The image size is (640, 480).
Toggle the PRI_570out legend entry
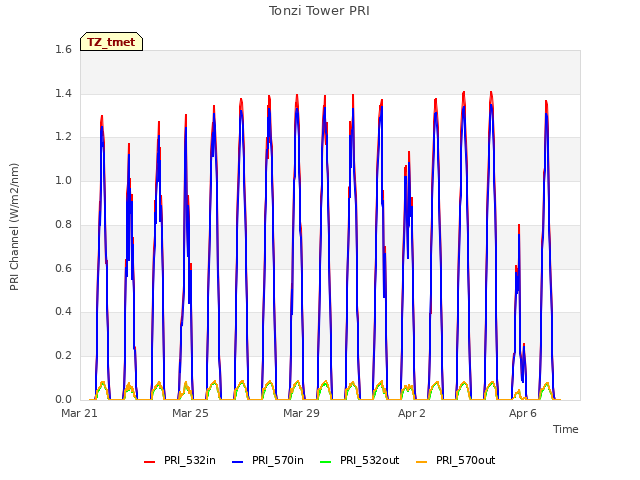[x=456, y=460]
